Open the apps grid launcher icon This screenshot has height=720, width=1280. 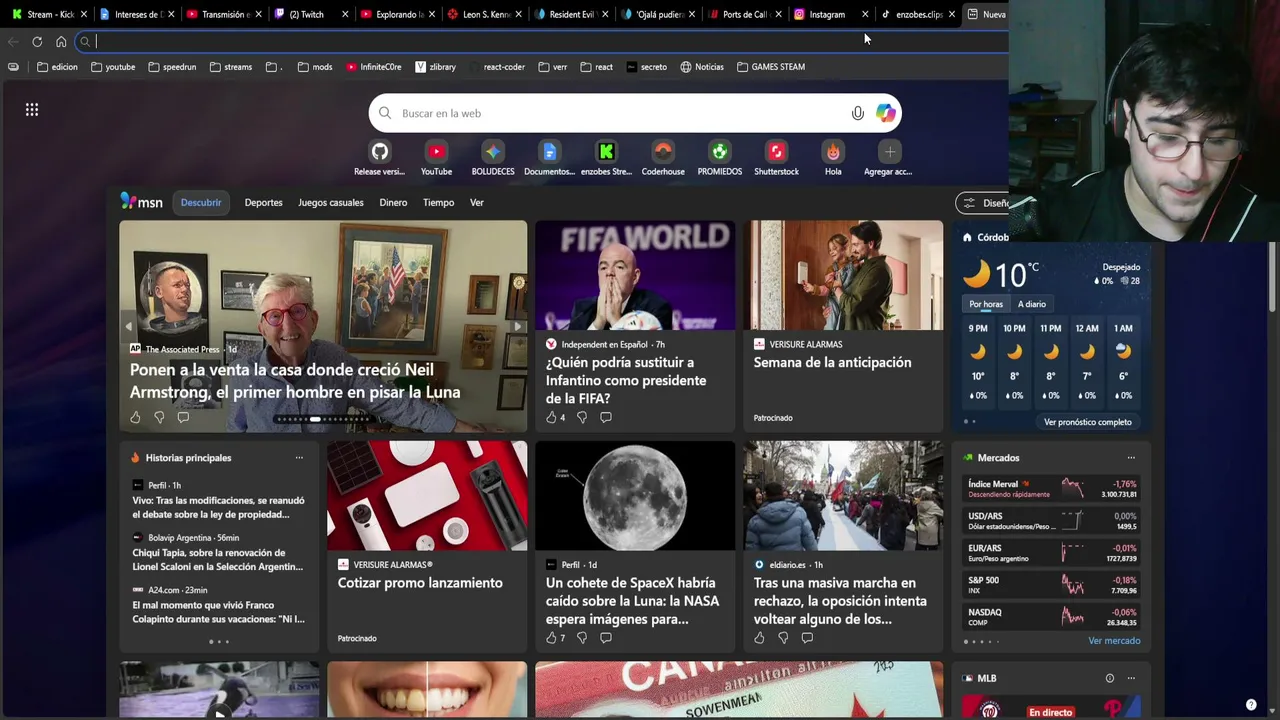pyautogui.click(x=32, y=110)
